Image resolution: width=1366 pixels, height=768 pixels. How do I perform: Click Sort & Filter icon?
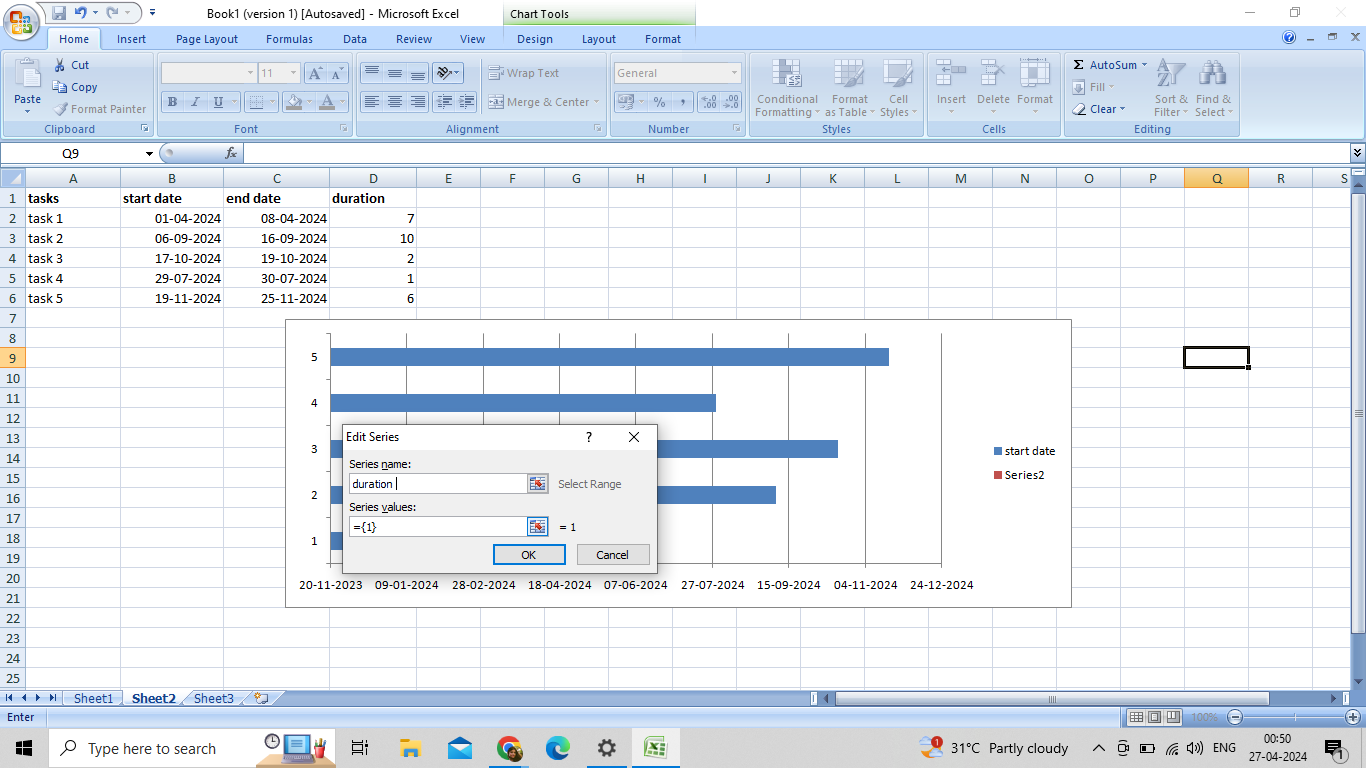coord(1170,73)
